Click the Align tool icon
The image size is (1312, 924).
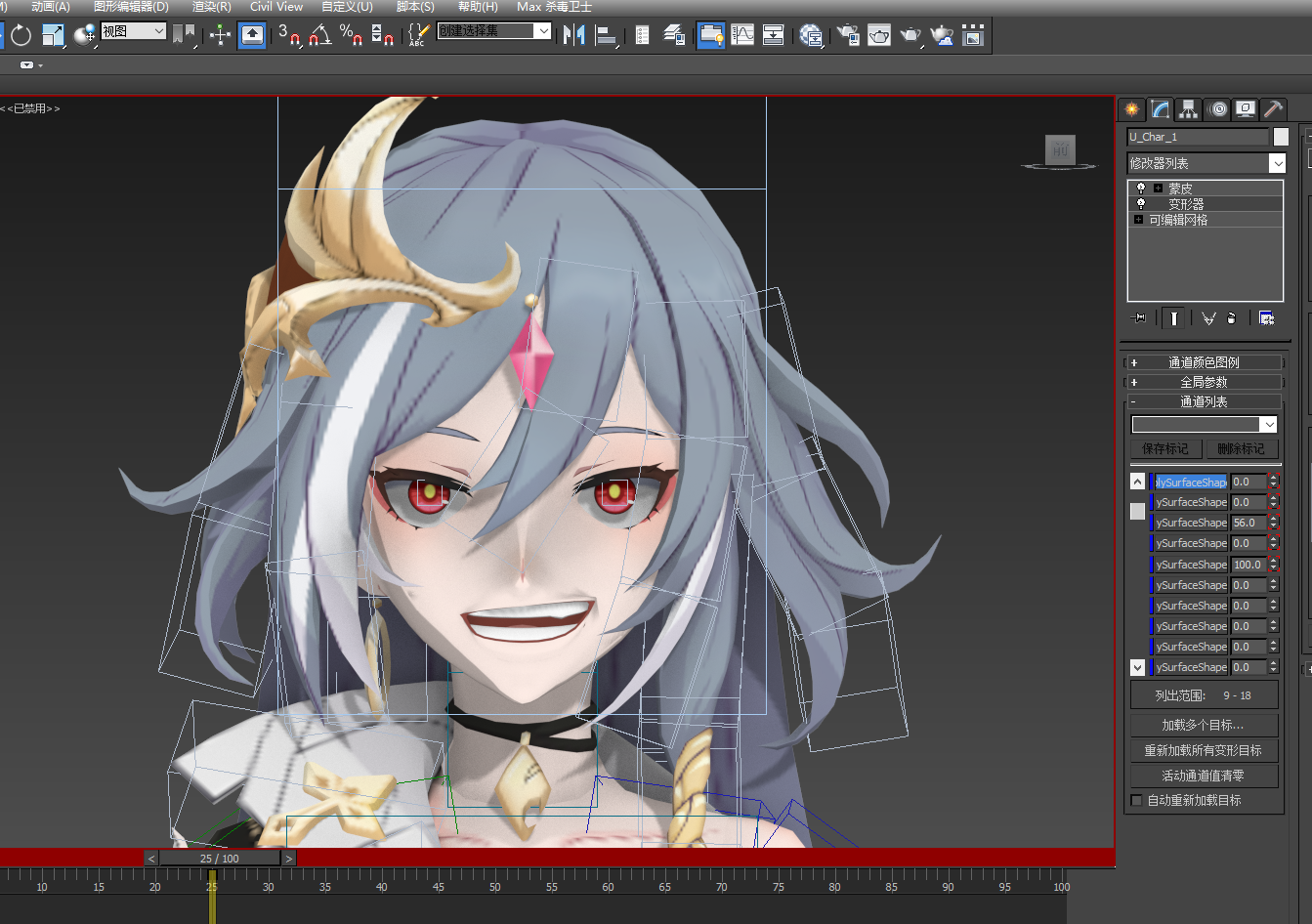pos(607,36)
